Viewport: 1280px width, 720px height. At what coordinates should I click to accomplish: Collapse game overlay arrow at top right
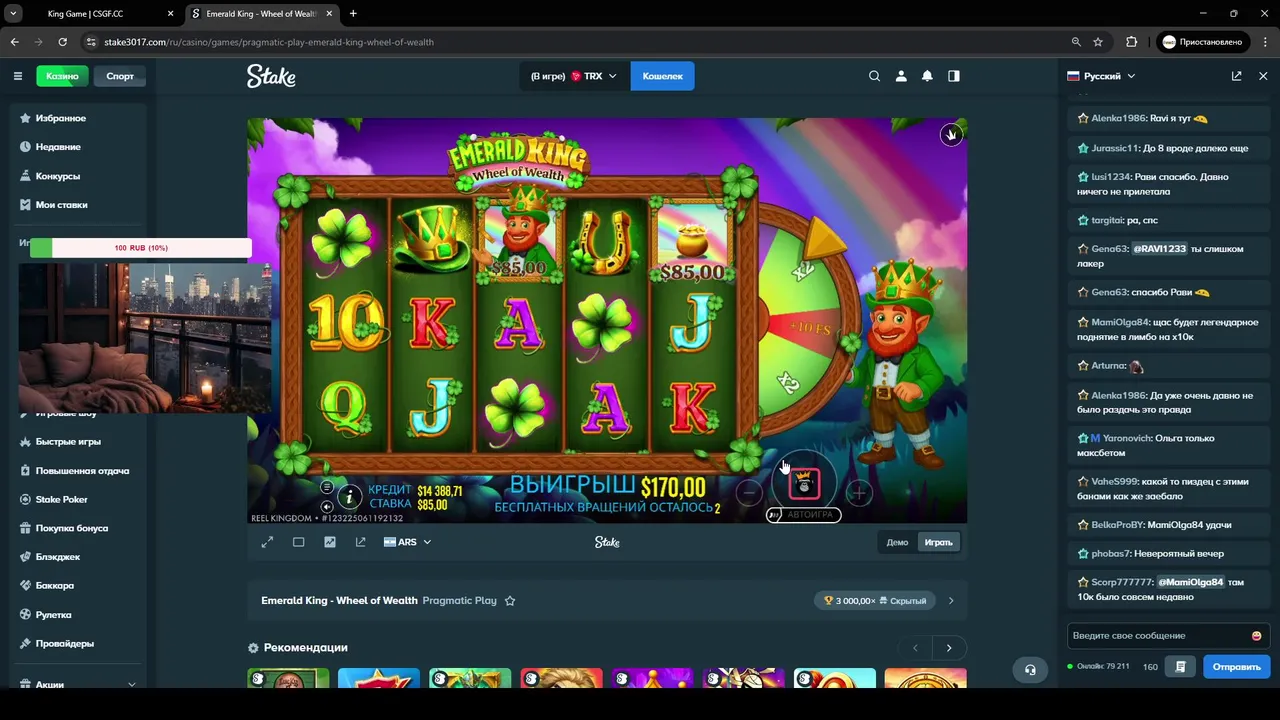[x=951, y=134]
